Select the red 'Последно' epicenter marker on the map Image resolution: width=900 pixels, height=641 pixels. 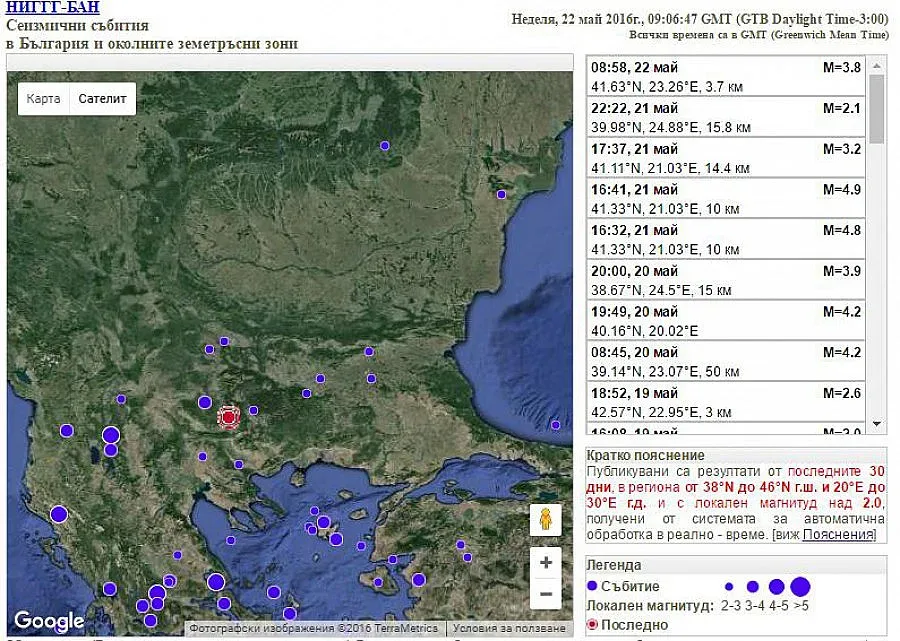pos(229,417)
